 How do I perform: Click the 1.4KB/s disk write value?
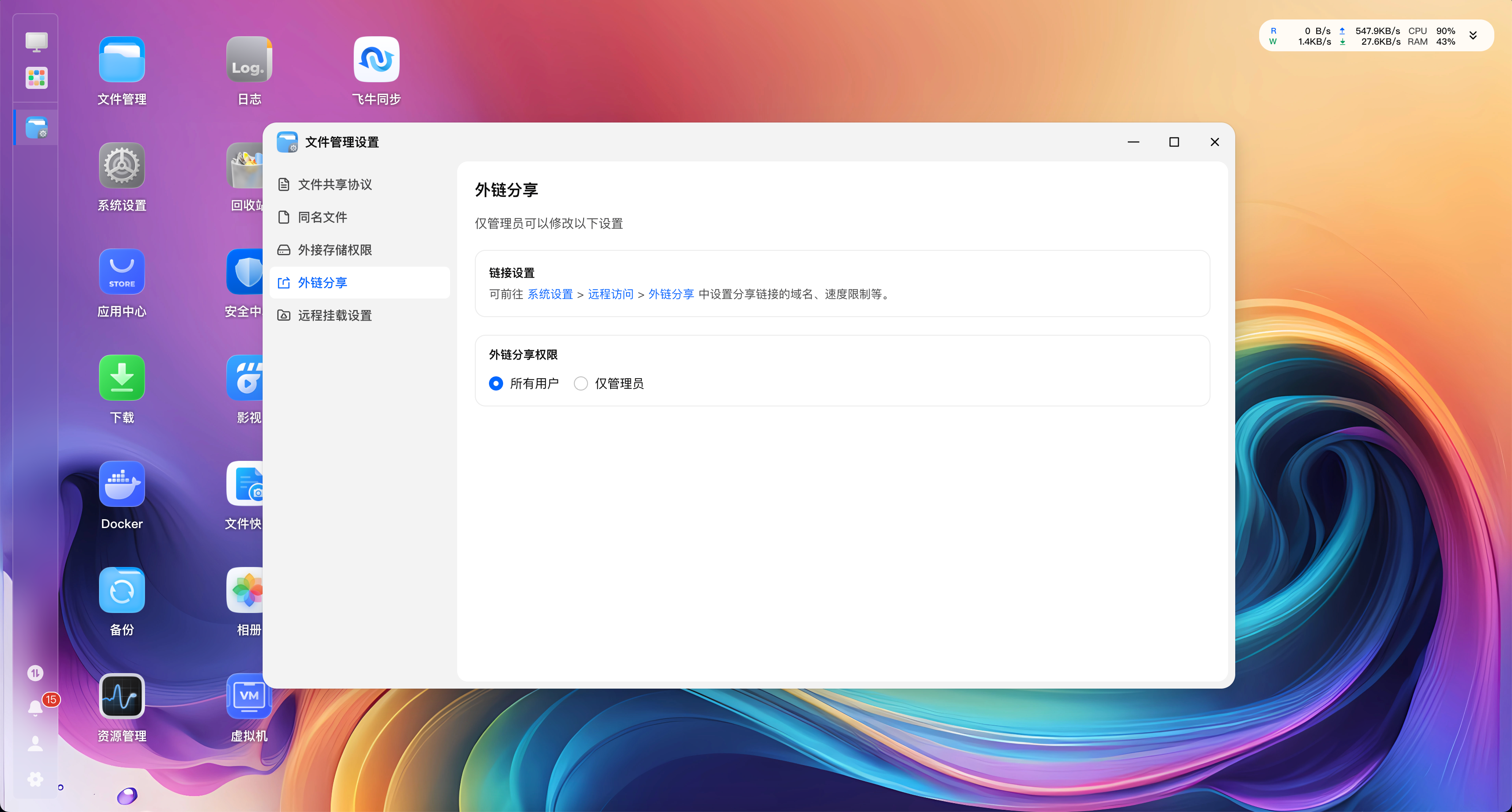(1314, 42)
